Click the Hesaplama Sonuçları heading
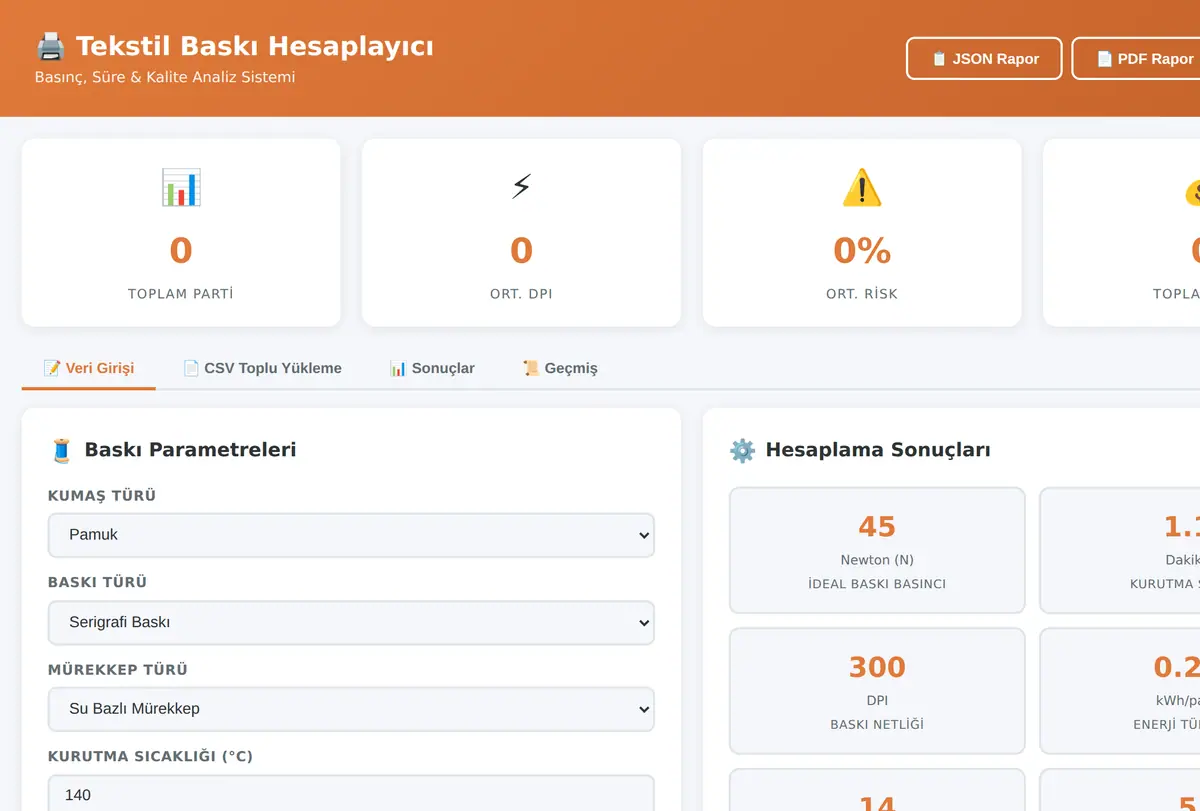Screen dimensions: 1200x811 point(878,450)
